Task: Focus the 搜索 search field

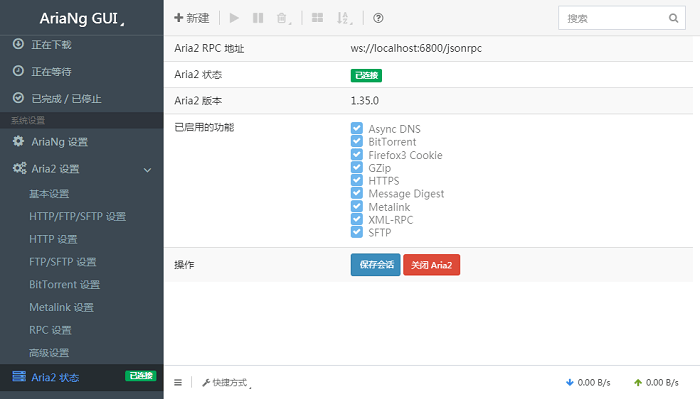Action: [621, 18]
